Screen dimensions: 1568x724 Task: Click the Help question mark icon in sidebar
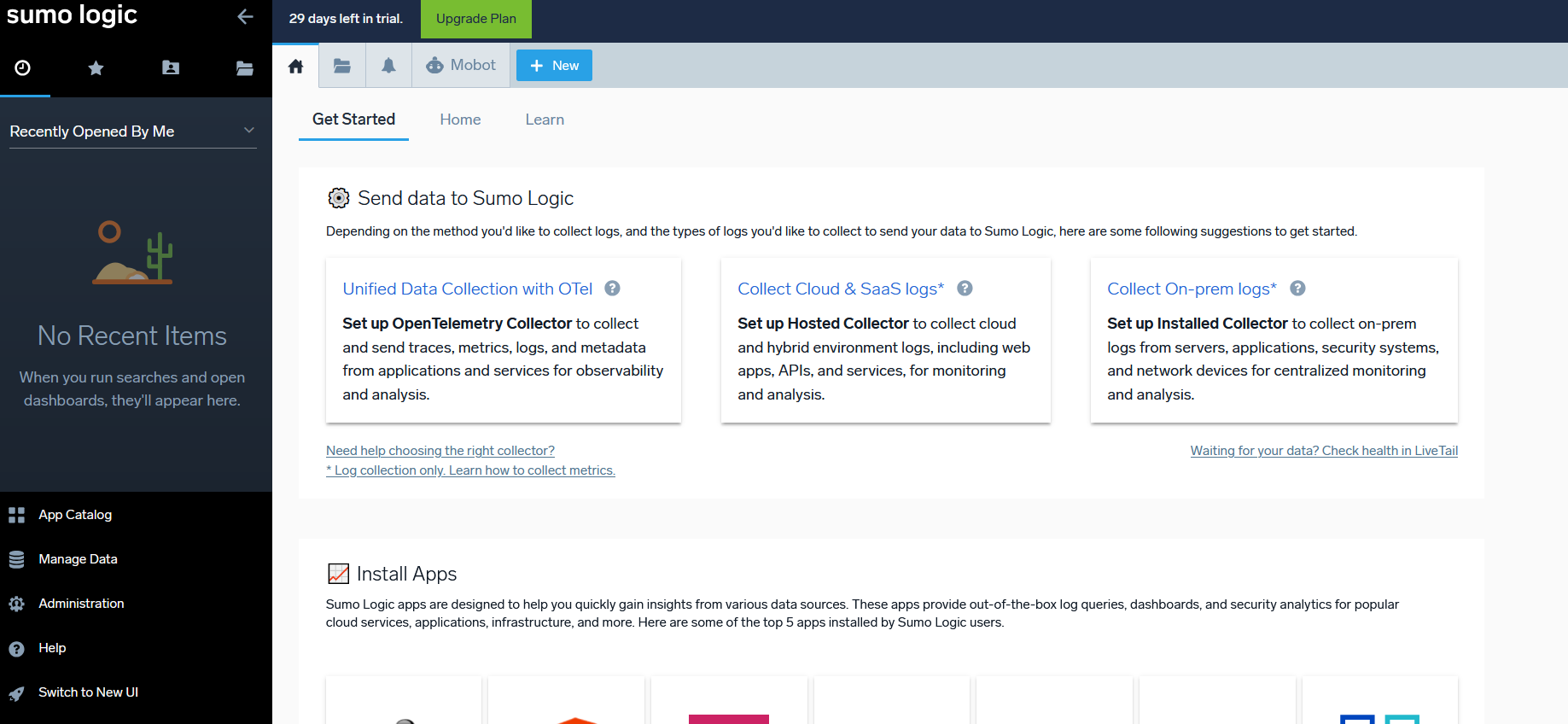pyautogui.click(x=16, y=649)
